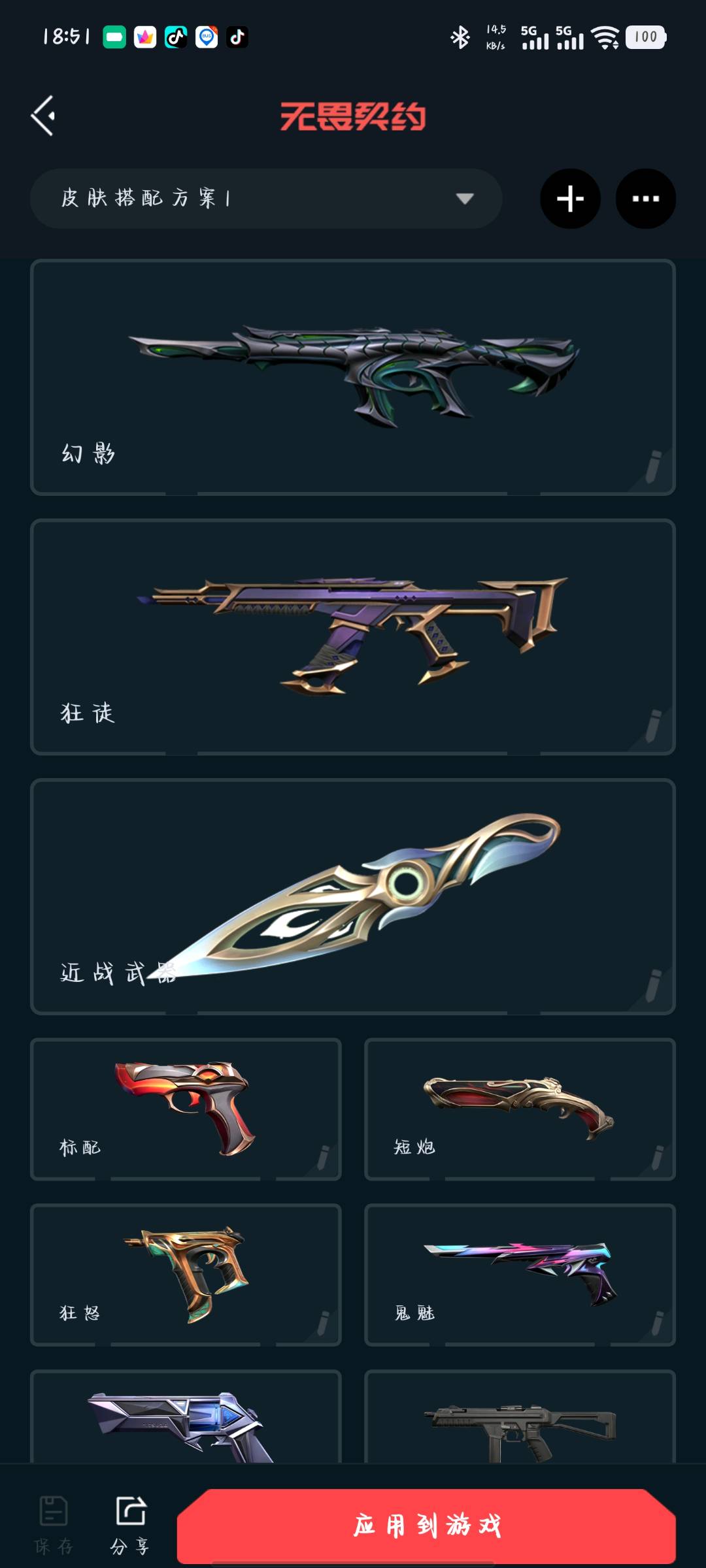Viewport: 706px width, 1568px height.
Task: Select the 狂怒 pistol skin card
Action: (186, 1275)
